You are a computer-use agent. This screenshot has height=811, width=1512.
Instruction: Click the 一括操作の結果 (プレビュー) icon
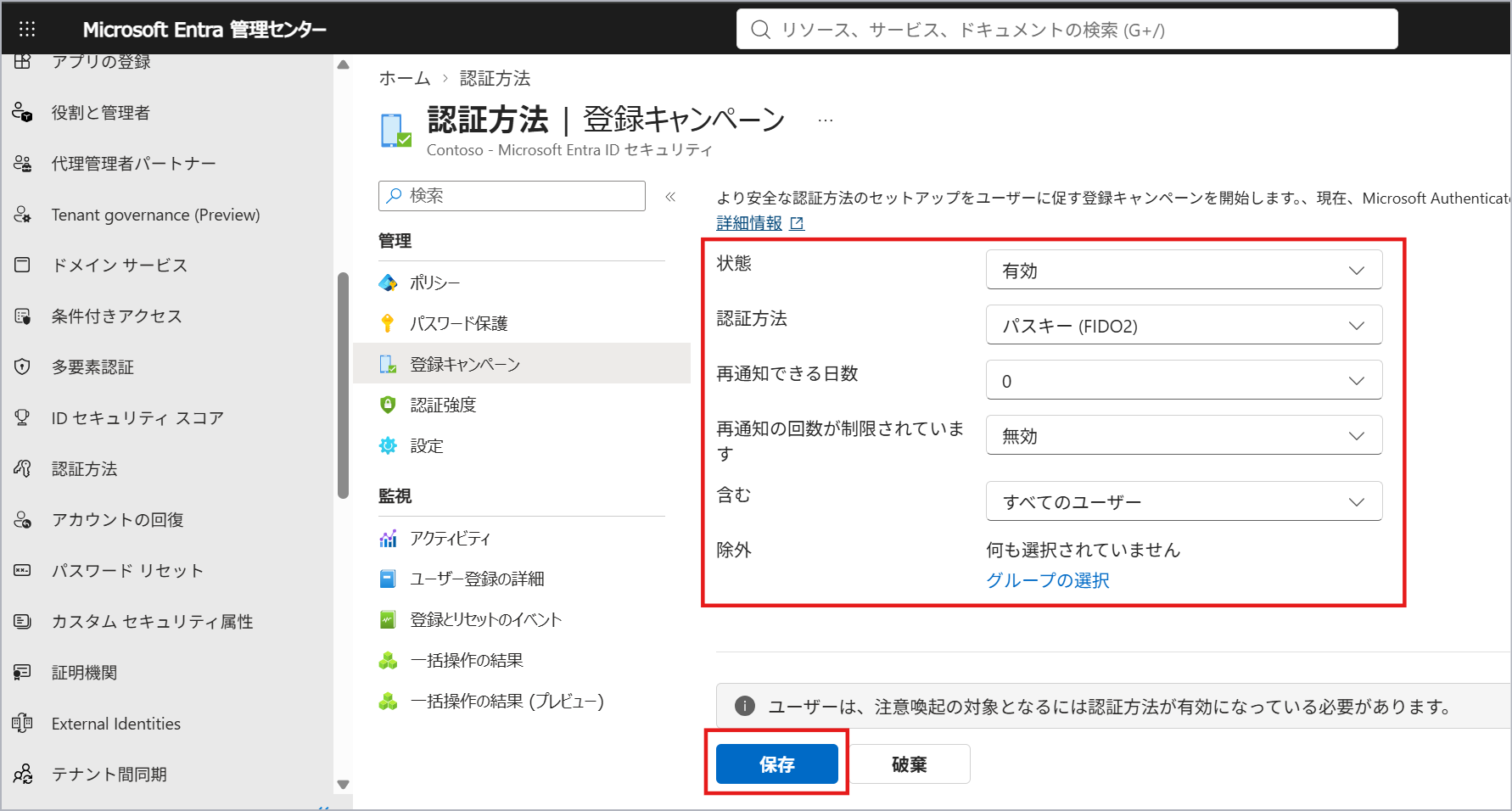tap(388, 701)
